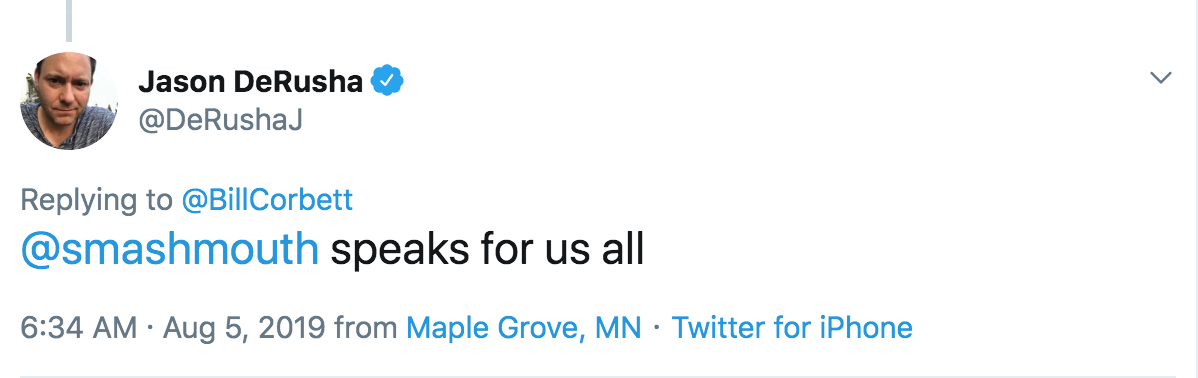Click the dot separator after 6:34 AM
The image size is (1198, 378).
150,329
